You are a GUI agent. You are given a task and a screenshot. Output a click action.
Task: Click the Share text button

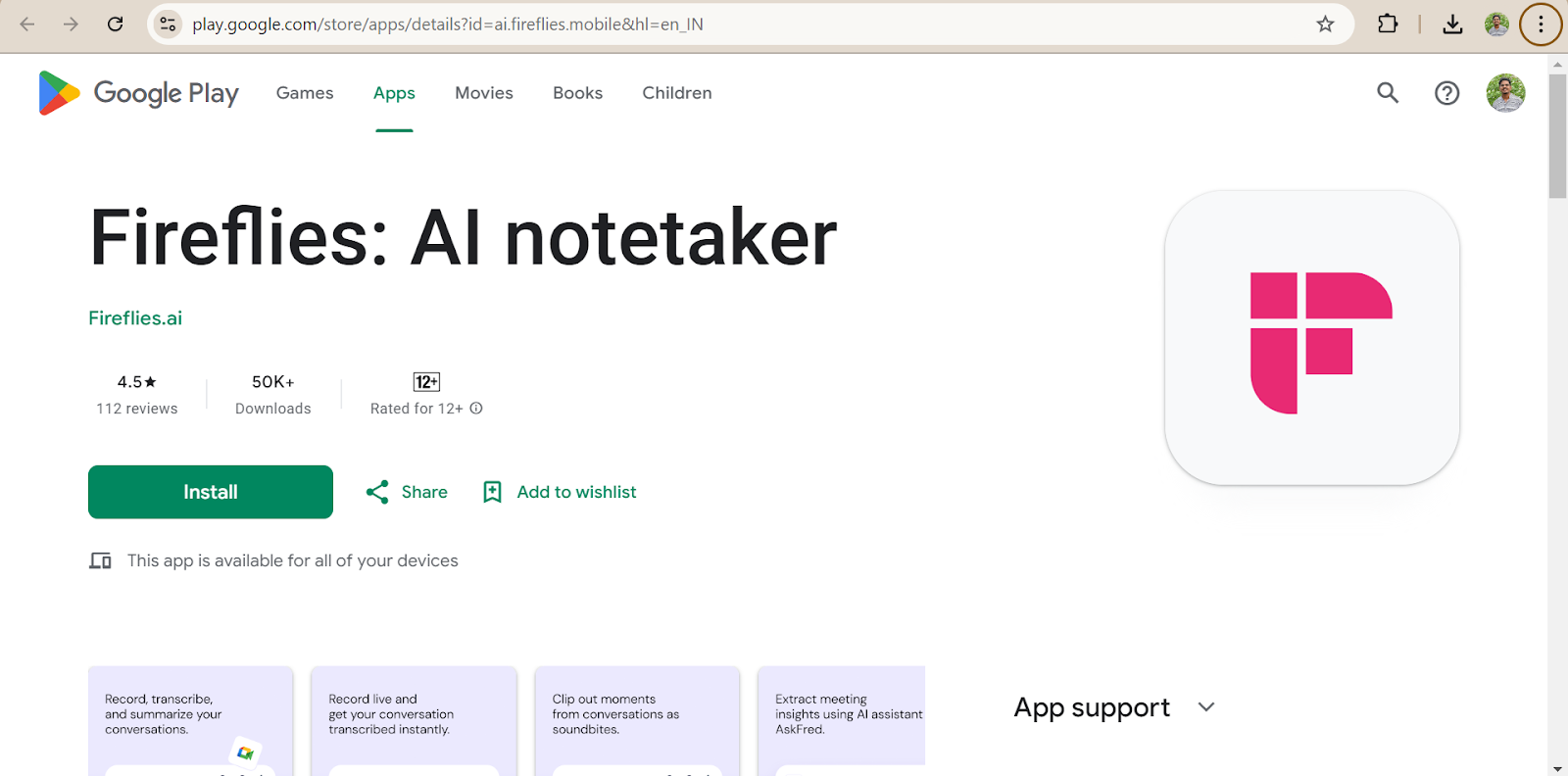pos(424,492)
